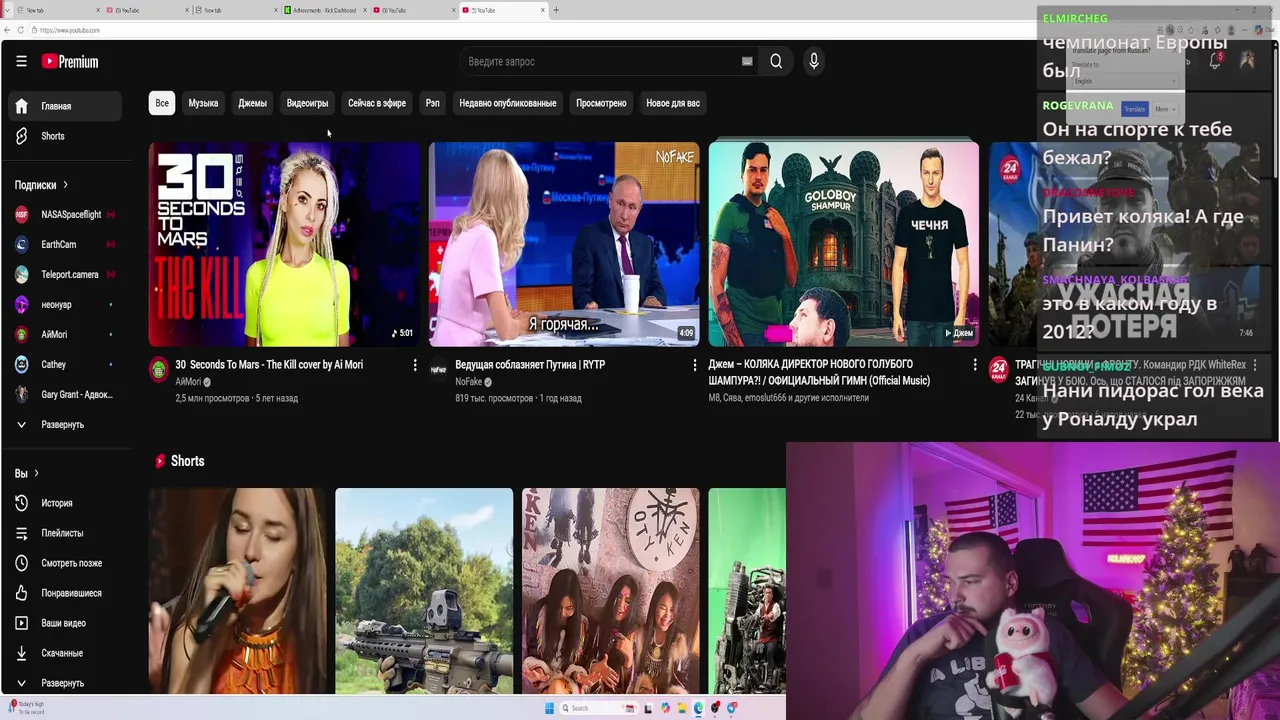Select the Просмотрено filter chip

click(601, 103)
